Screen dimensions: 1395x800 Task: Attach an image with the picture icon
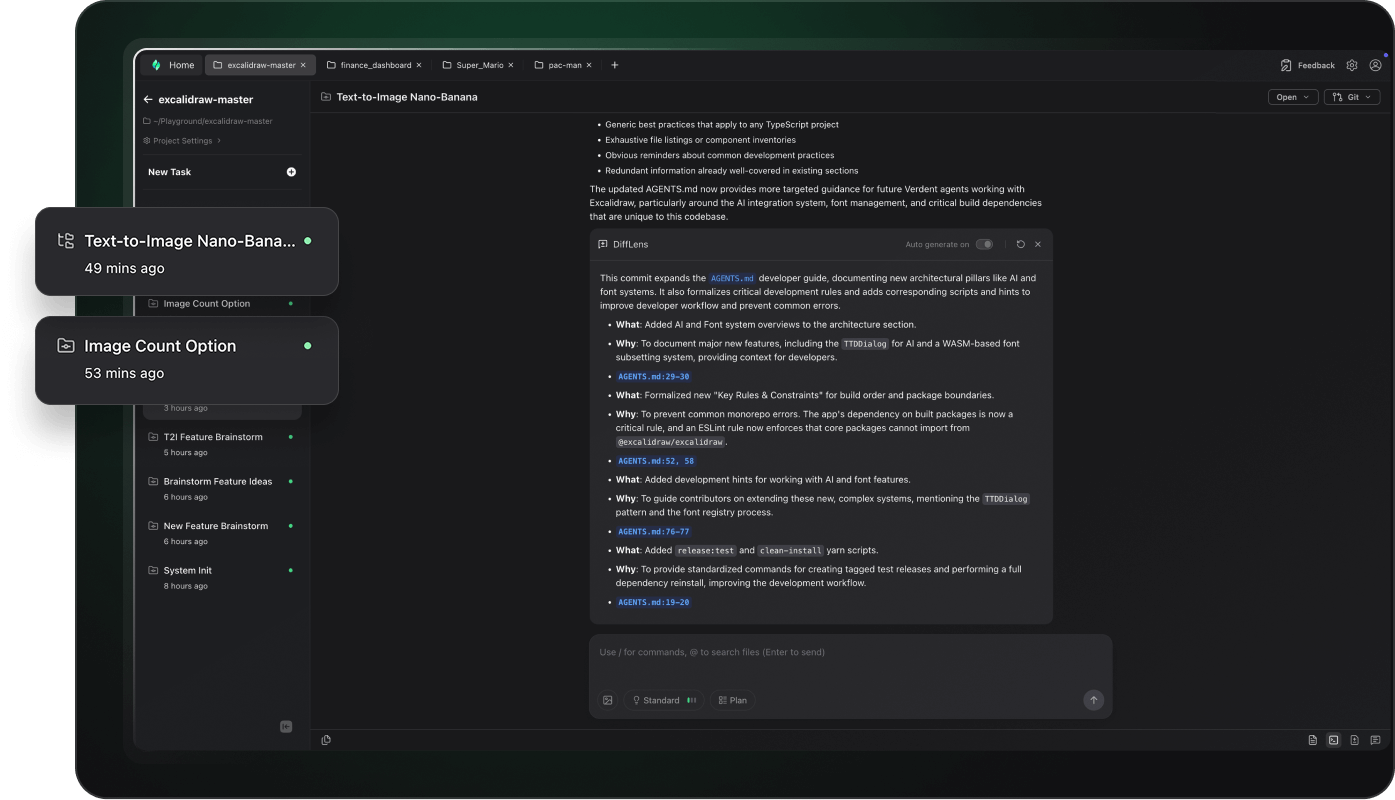(x=607, y=700)
